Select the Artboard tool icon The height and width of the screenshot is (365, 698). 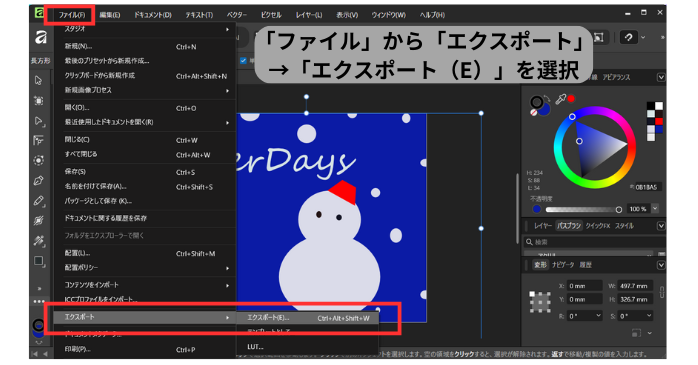(39, 101)
